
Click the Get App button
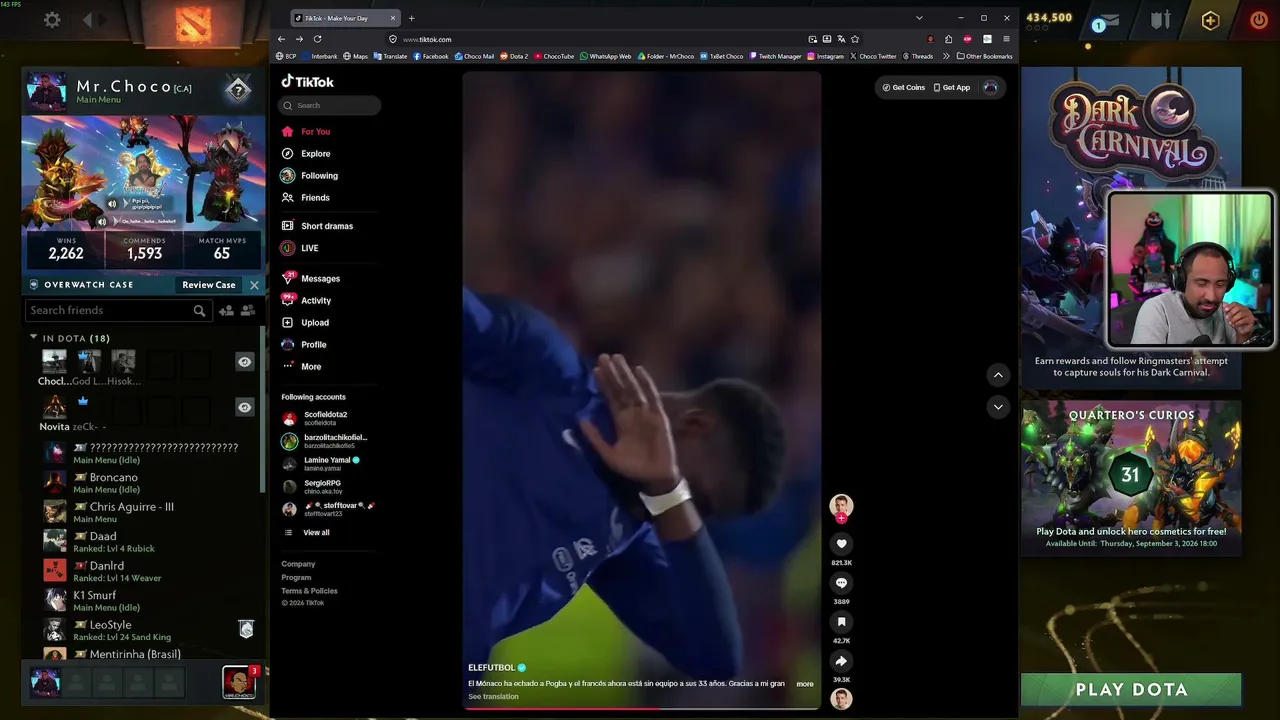click(x=952, y=88)
